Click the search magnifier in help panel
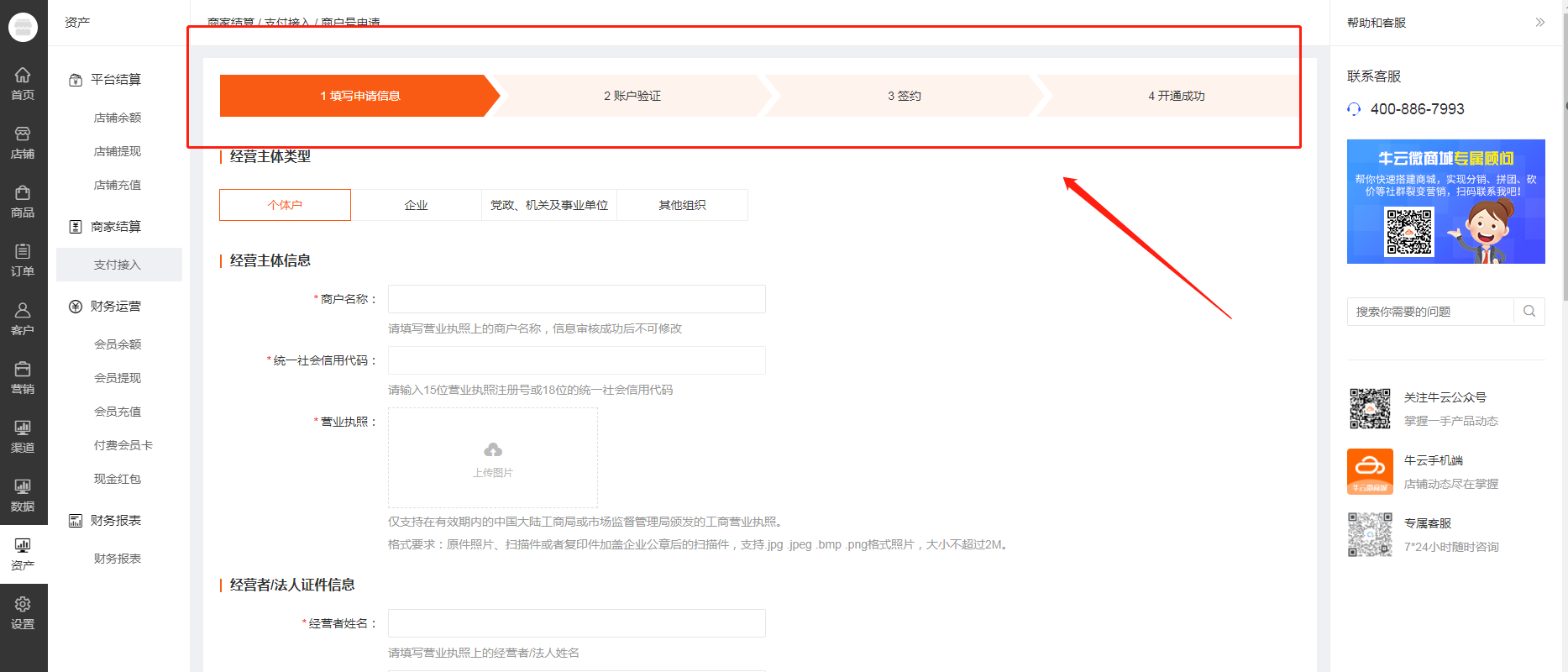 click(x=1529, y=312)
